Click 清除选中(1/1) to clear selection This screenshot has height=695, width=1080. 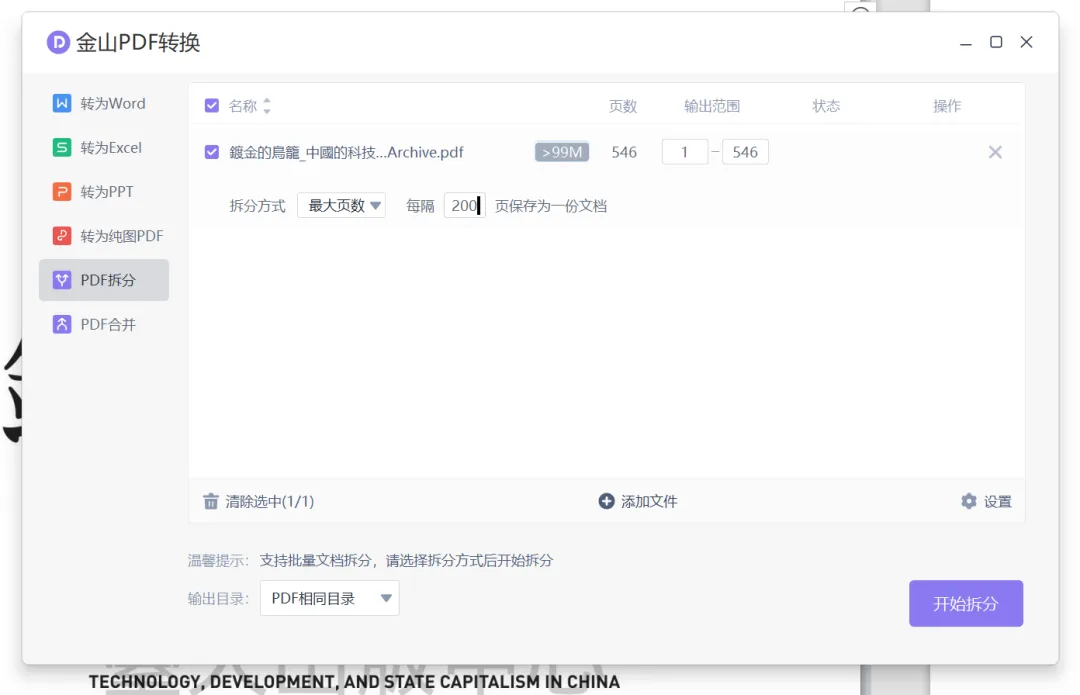pos(259,501)
